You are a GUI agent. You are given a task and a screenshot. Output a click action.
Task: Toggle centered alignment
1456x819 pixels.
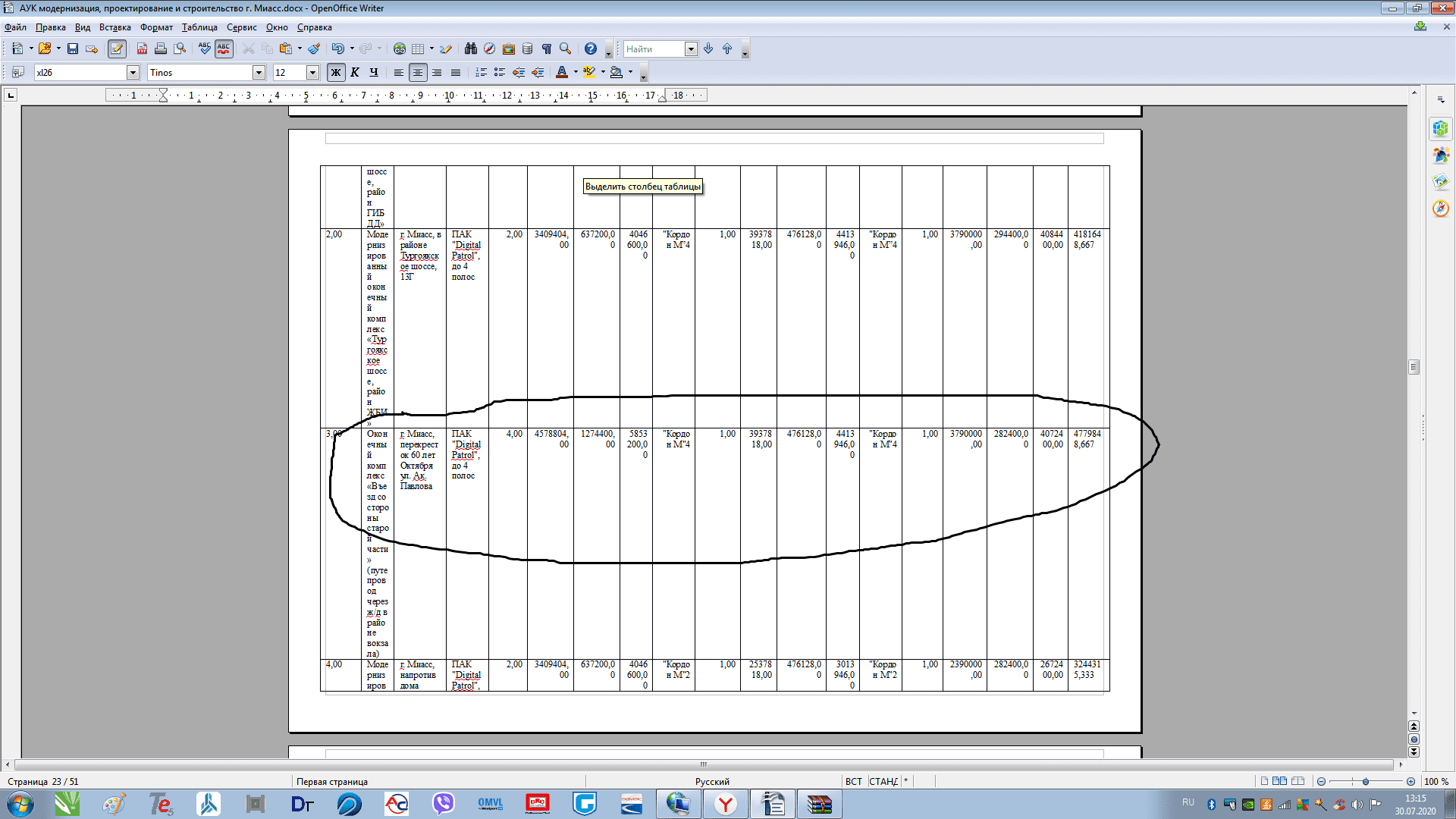coord(418,72)
